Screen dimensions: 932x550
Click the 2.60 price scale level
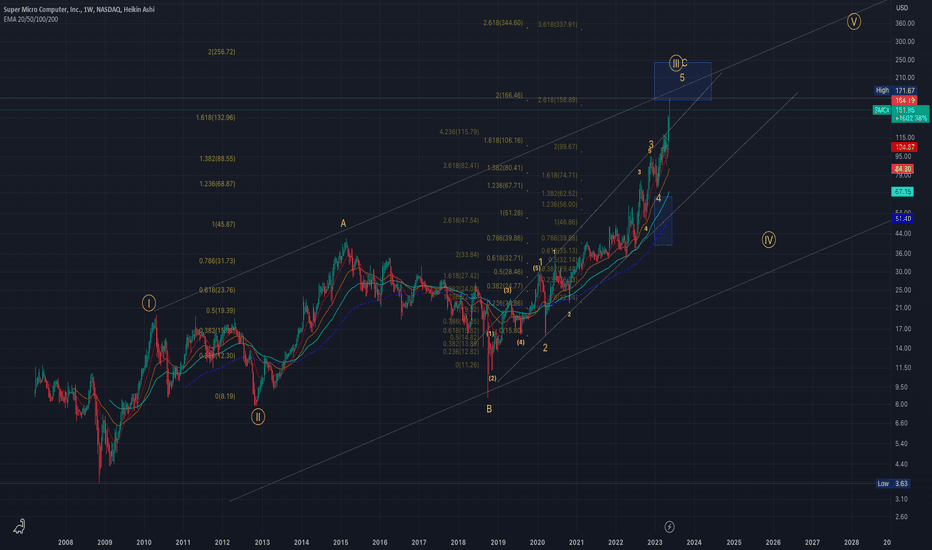click(x=902, y=517)
